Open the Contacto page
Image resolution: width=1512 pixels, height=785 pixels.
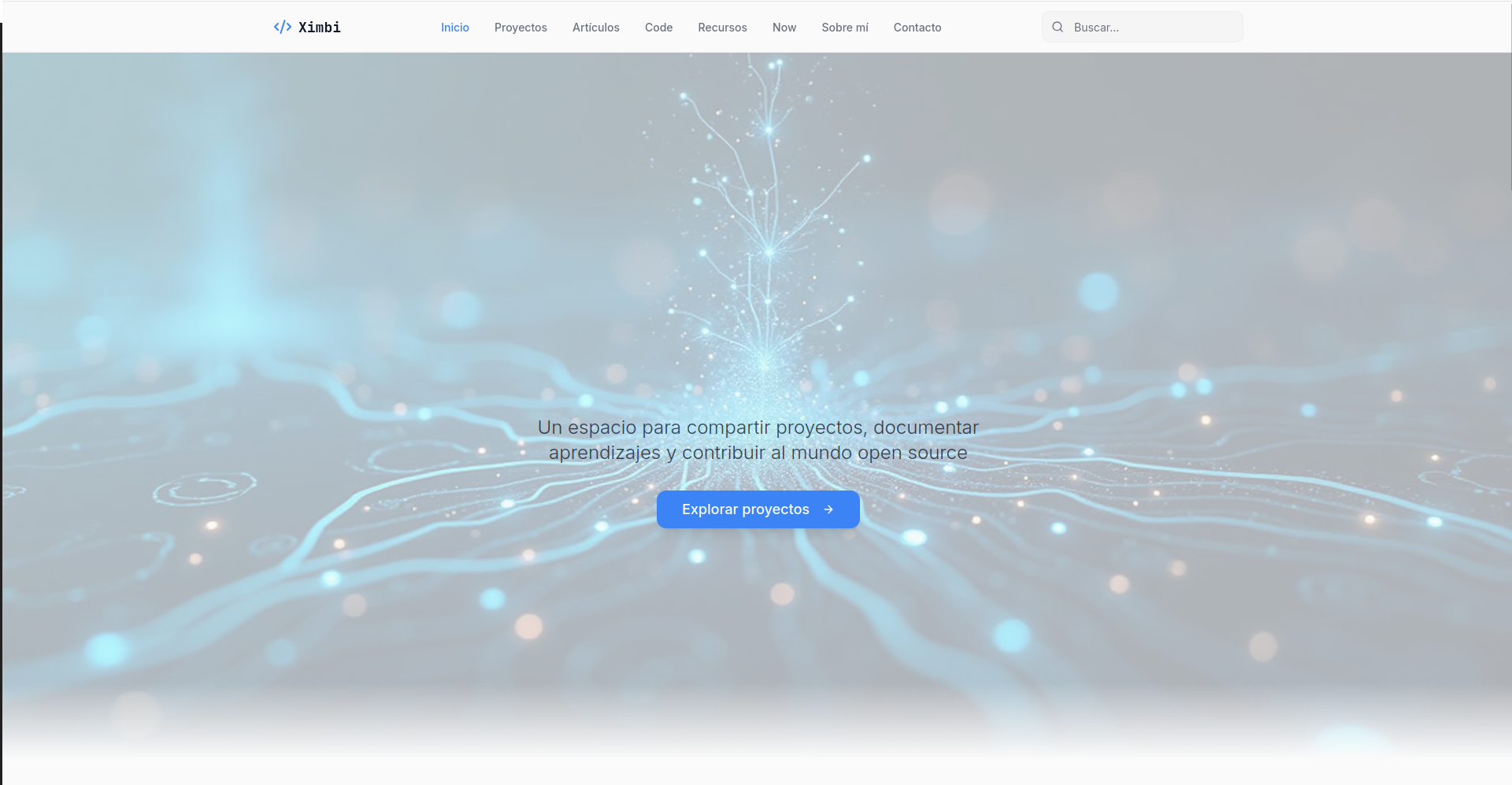917,28
